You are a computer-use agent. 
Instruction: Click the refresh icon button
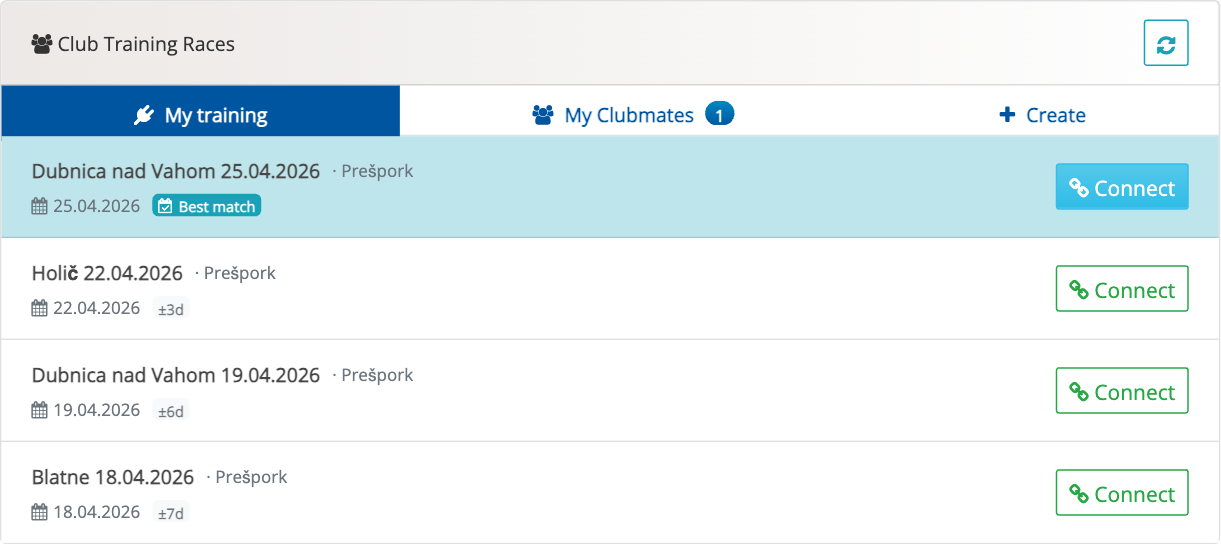[x=1166, y=44]
